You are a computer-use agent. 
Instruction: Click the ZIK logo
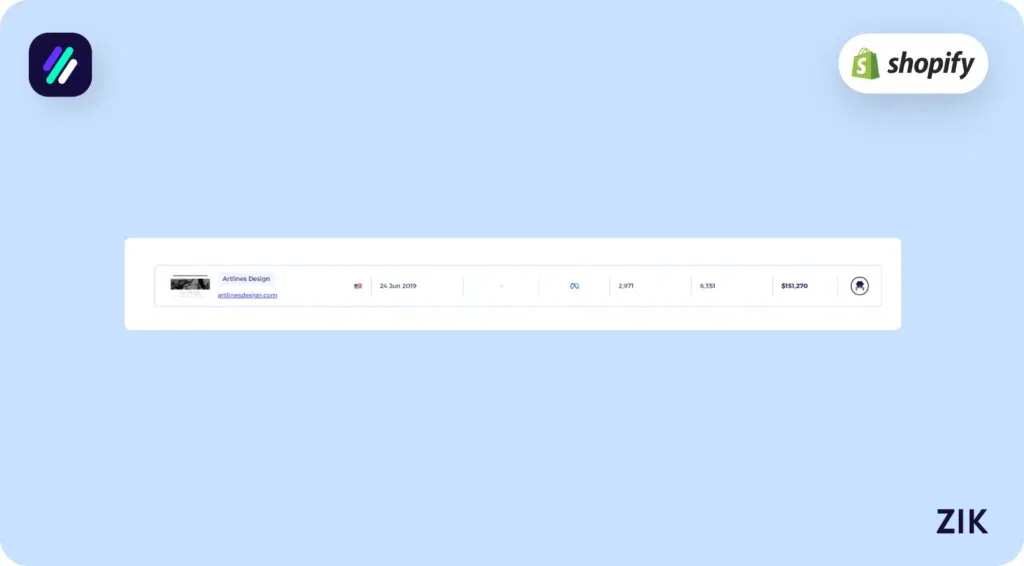961,521
